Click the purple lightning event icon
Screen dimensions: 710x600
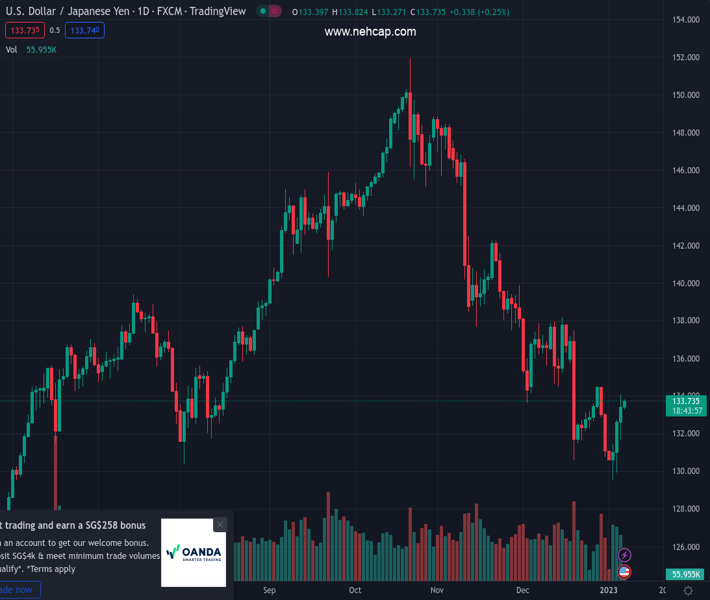point(625,555)
